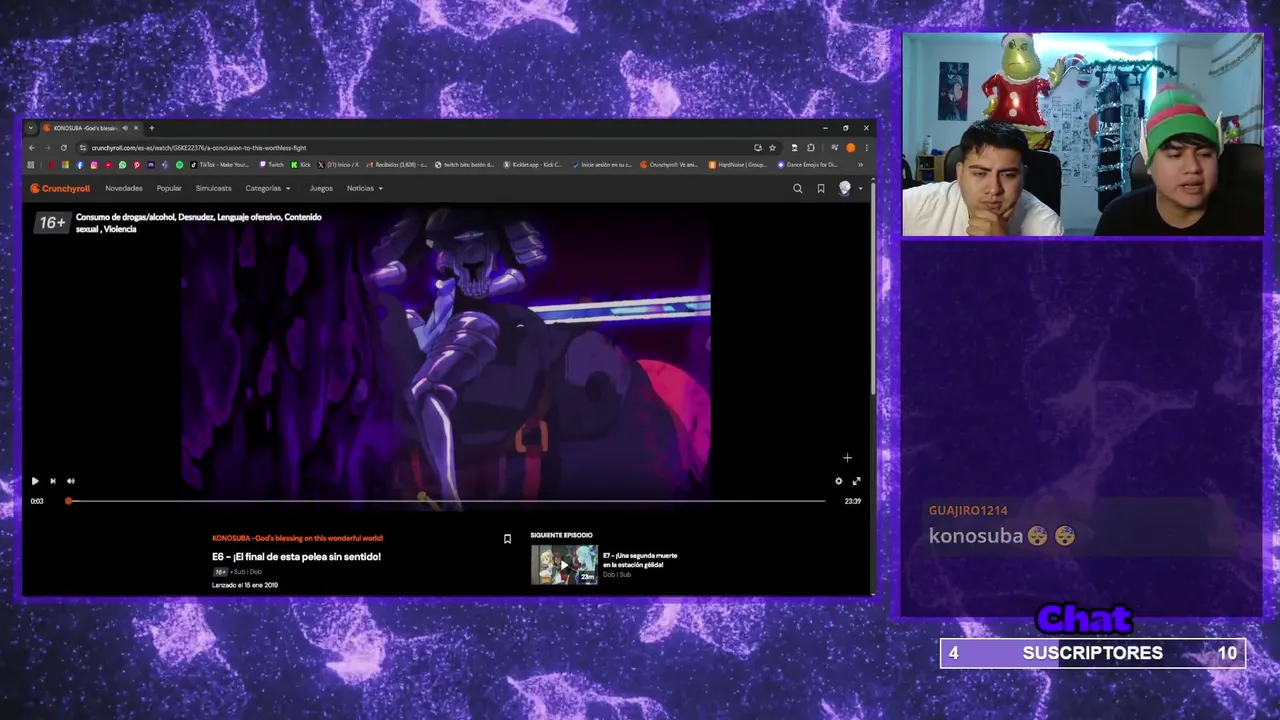The width and height of the screenshot is (1280, 720).
Task: Open the Facebook bookmark icon
Action: 80,165
